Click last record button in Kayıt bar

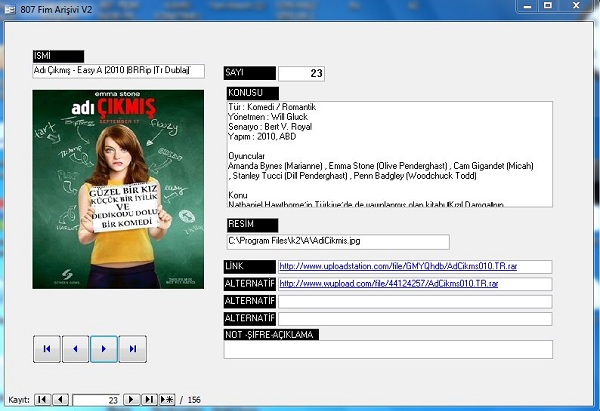point(149,400)
